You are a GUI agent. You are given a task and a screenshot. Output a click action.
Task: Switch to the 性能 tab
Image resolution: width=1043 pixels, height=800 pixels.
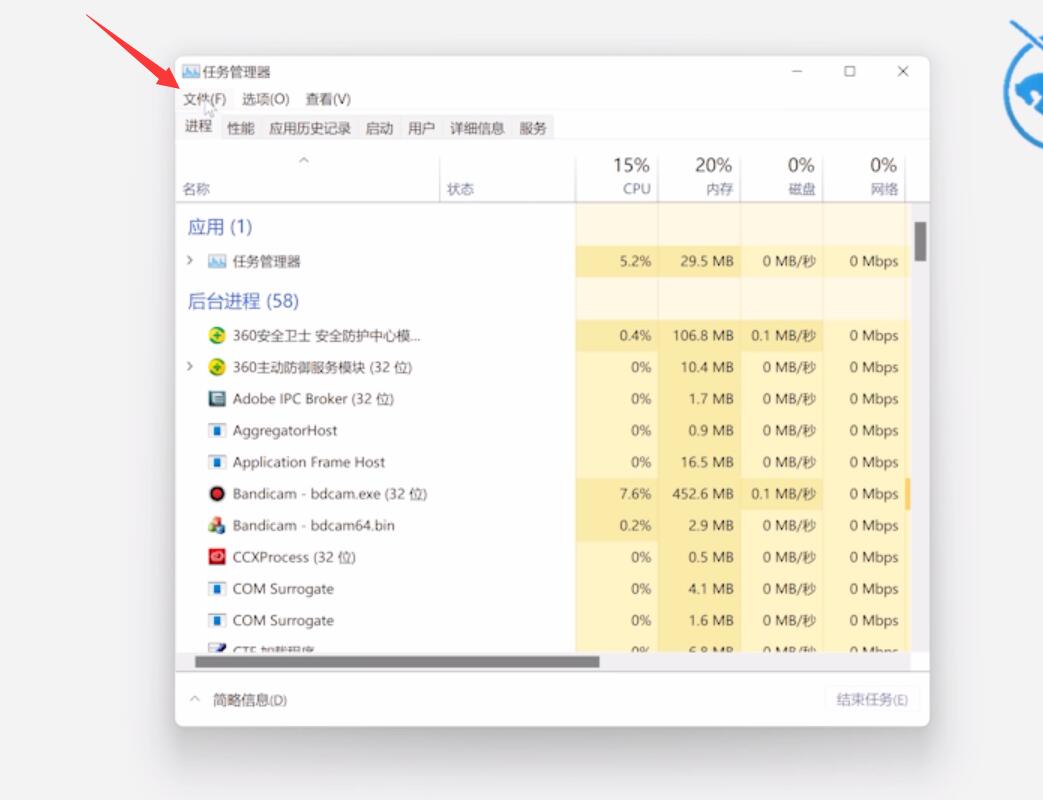tap(241, 128)
